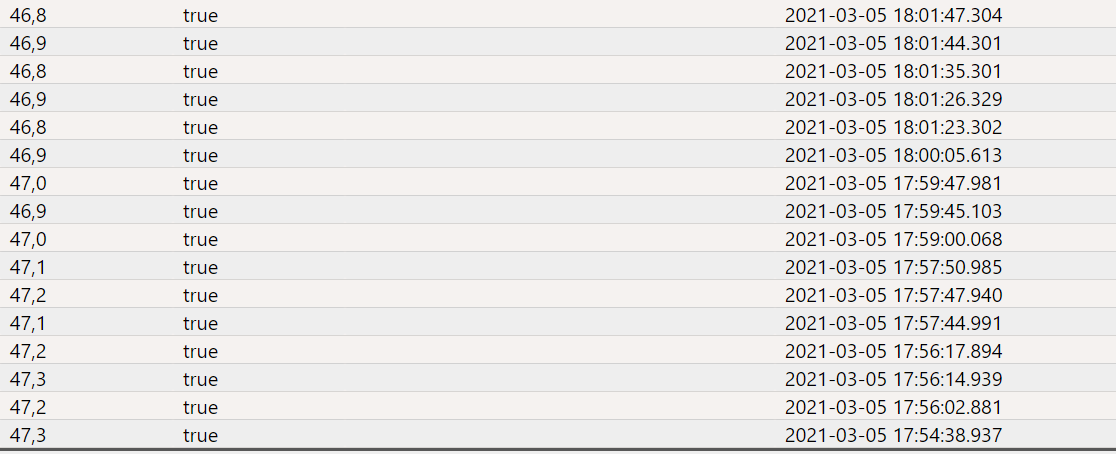Select the true cell in the 17:54:38.937 row
Image resolution: width=1116 pixels, height=454 pixels.
[x=200, y=436]
